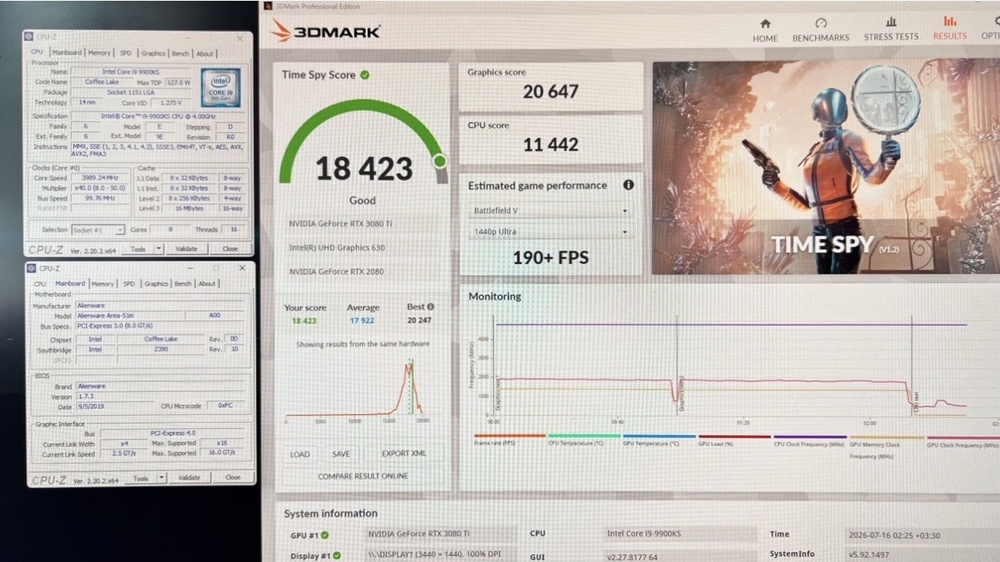Click Validate in the lower CPU-Z window
The height and width of the screenshot is (562, 1000).
189,477
